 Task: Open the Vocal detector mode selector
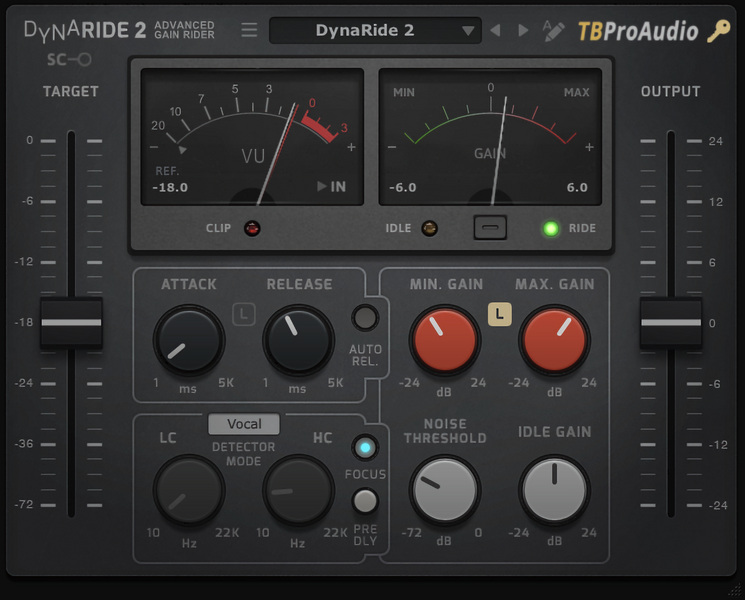coord(244,424)
